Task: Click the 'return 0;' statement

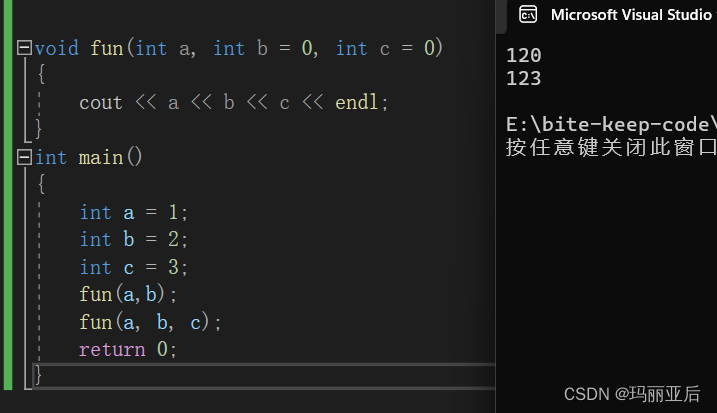Action: click(128, 349)
